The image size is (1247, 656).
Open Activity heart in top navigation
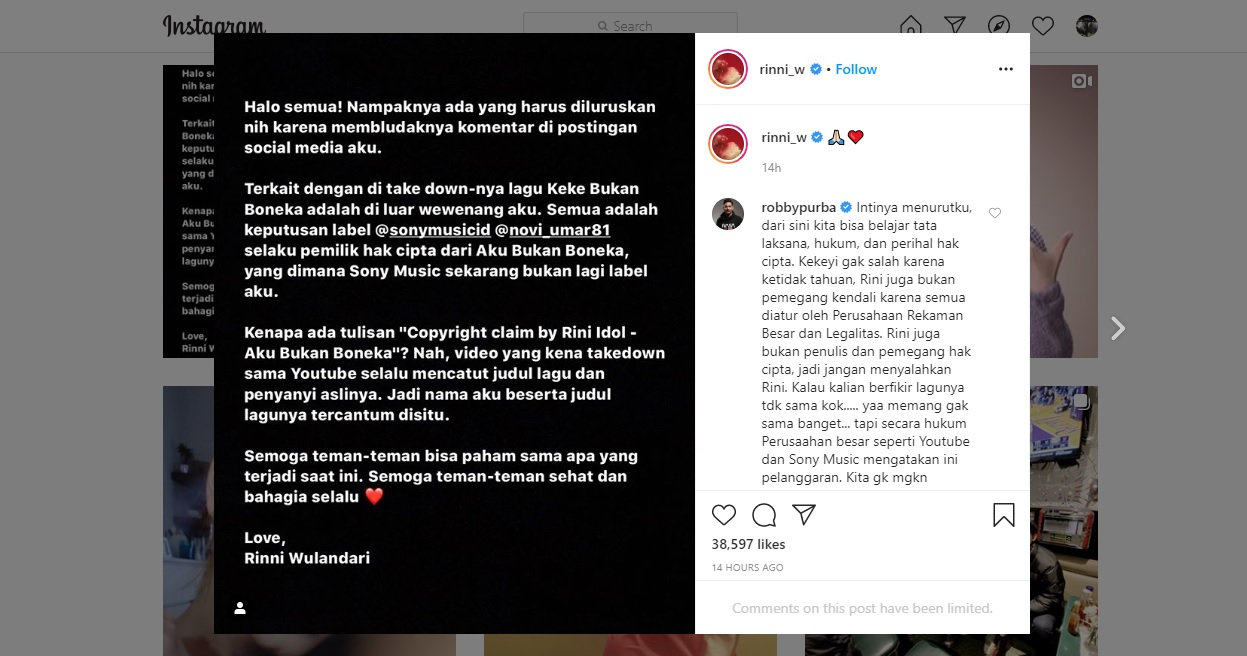[x=1043, y=26]
